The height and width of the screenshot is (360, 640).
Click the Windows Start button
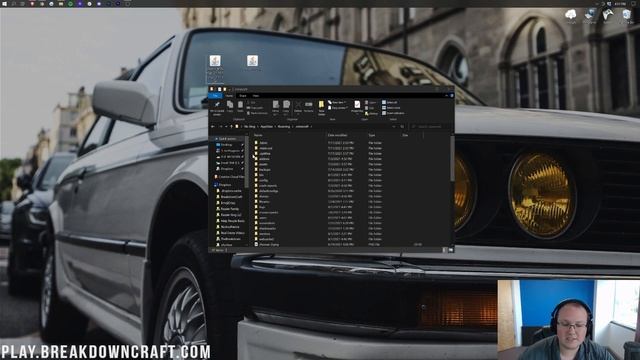click(x=4, y=3)
